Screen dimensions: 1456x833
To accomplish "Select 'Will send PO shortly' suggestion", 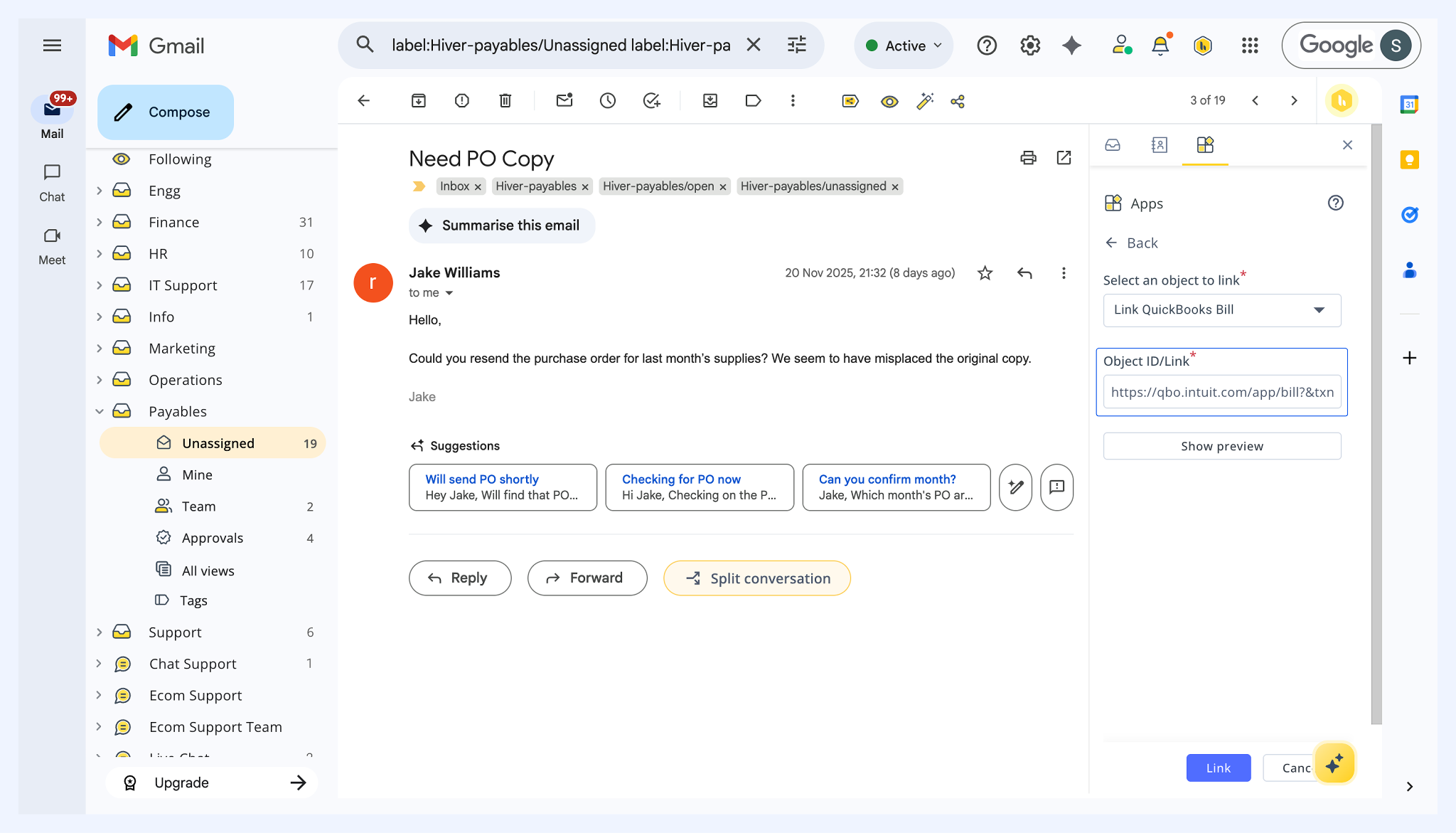I will coord(503,487).
